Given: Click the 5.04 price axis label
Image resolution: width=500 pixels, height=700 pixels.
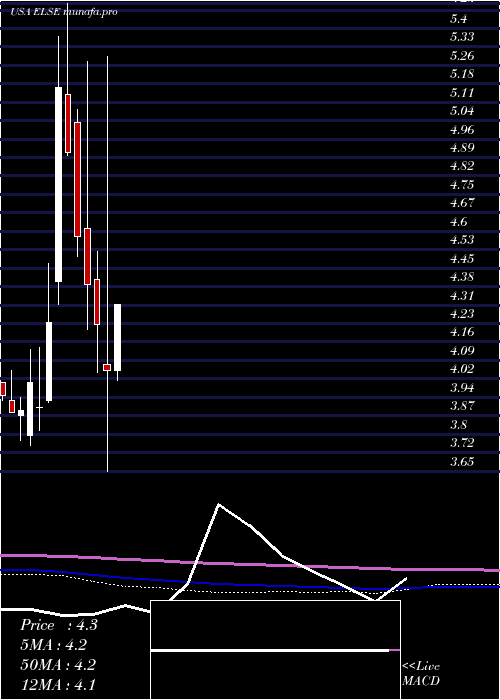Looking at the screenshot, I should pos(462,111).
